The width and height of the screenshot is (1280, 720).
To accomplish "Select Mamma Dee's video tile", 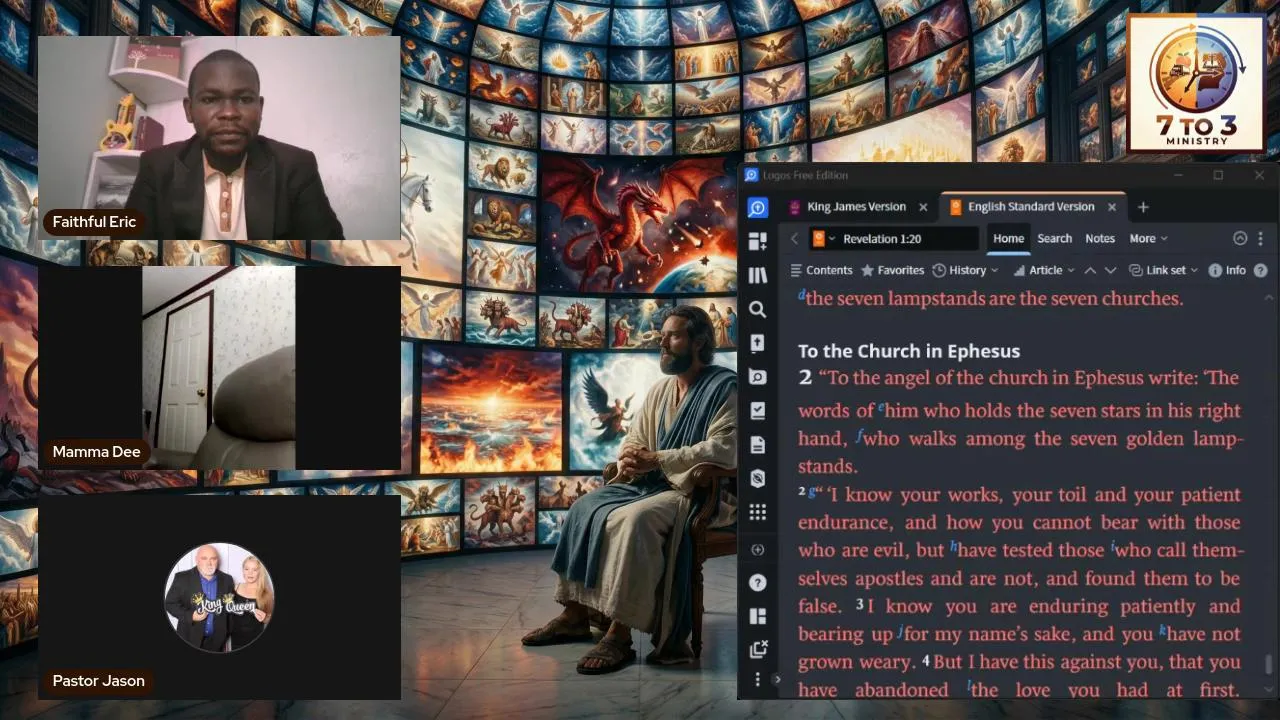I will (219, 368).
